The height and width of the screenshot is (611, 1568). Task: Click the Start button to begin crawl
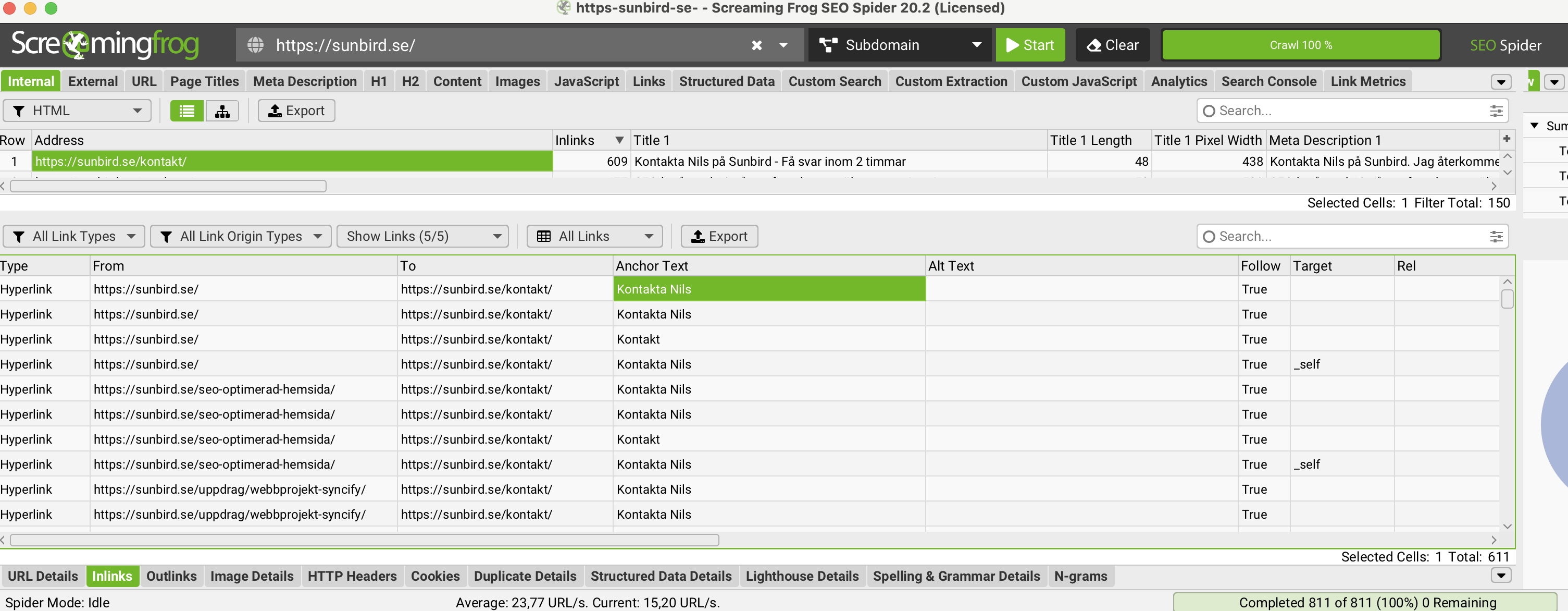[x=1031, y=44]
